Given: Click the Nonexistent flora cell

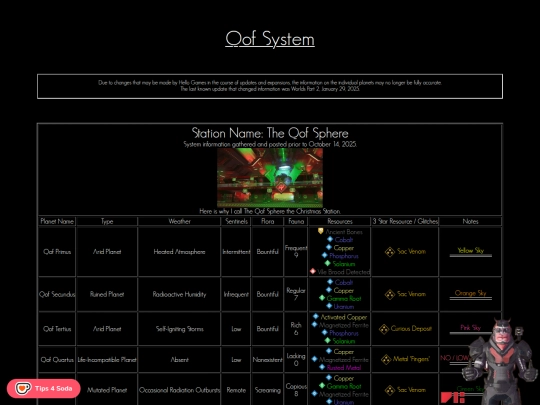Looking at the screenshot, I should (x=268, y=360).
